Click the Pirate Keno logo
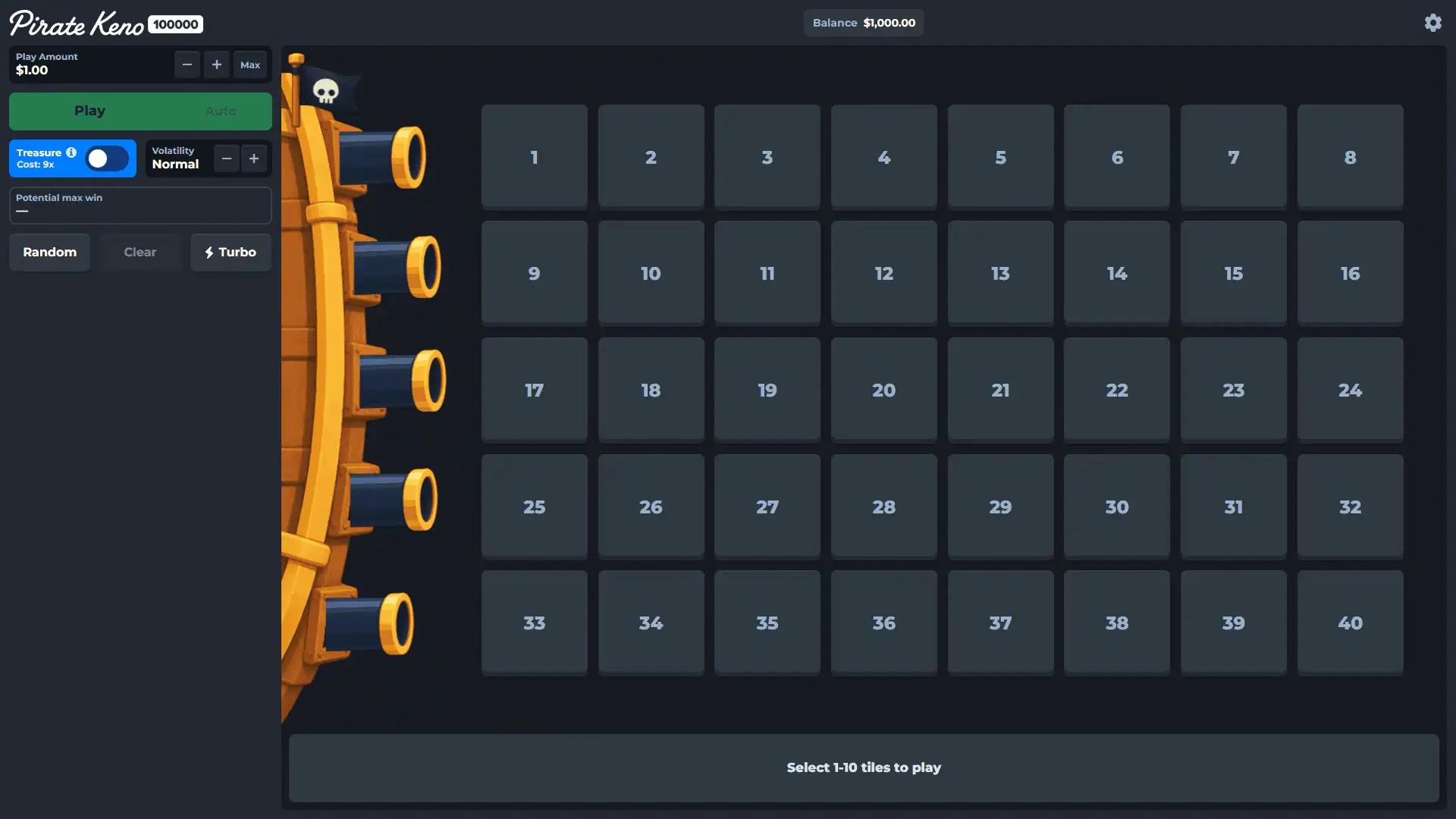Image resolution: width=1456 pixels, height=819 pixels. tap(77, 24)
